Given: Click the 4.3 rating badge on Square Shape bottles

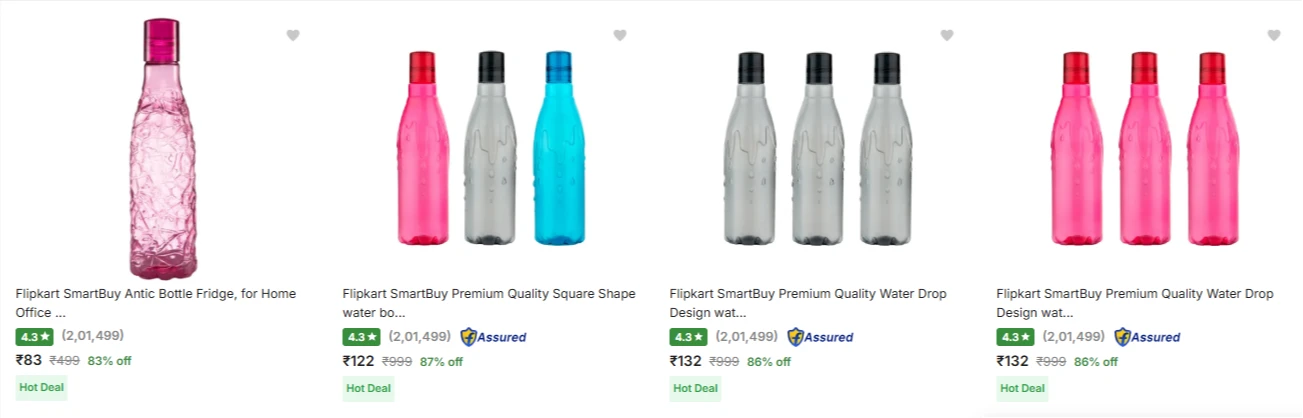Looking at the screenshot, I should coord(361,337).
